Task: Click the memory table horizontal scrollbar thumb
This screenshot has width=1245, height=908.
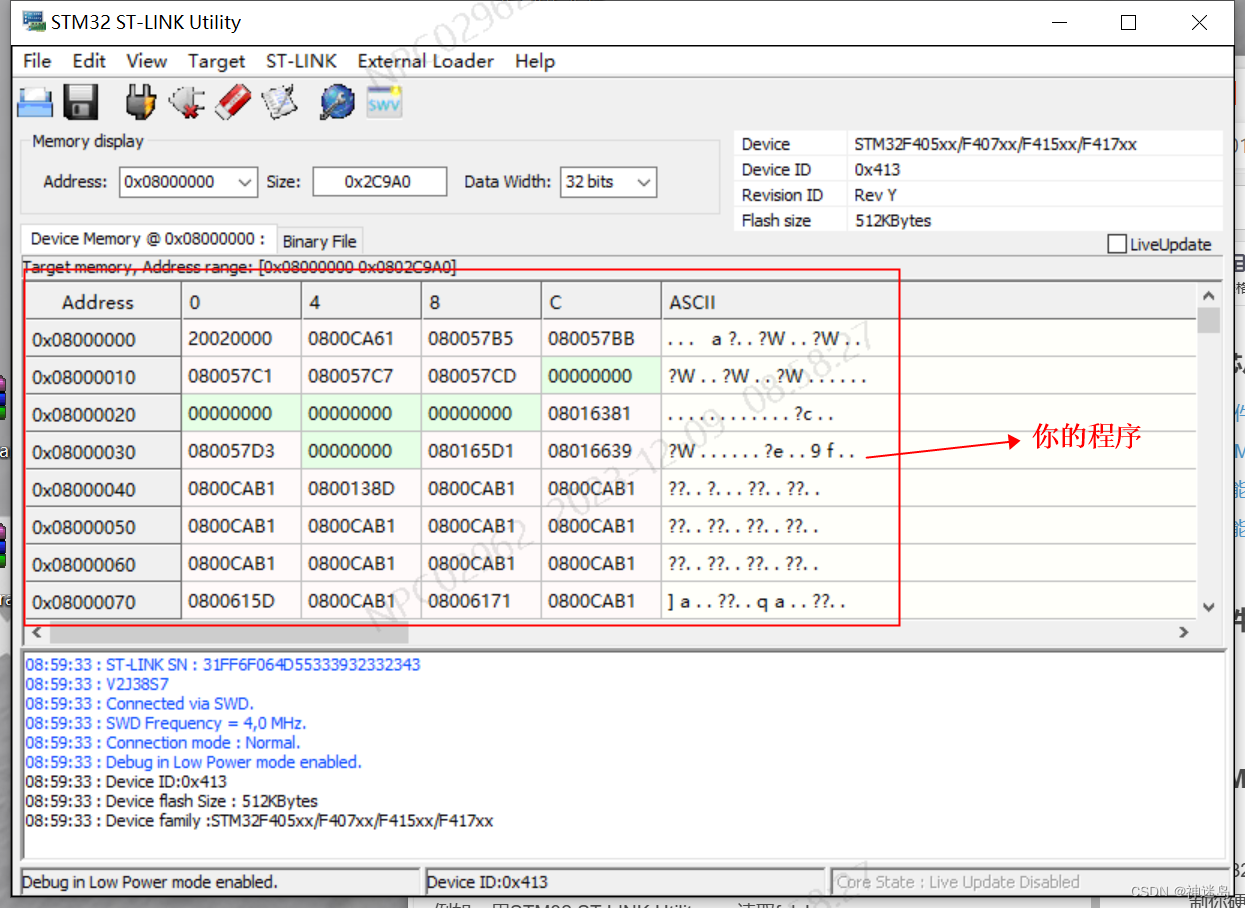Action: (x=229, y=632)
